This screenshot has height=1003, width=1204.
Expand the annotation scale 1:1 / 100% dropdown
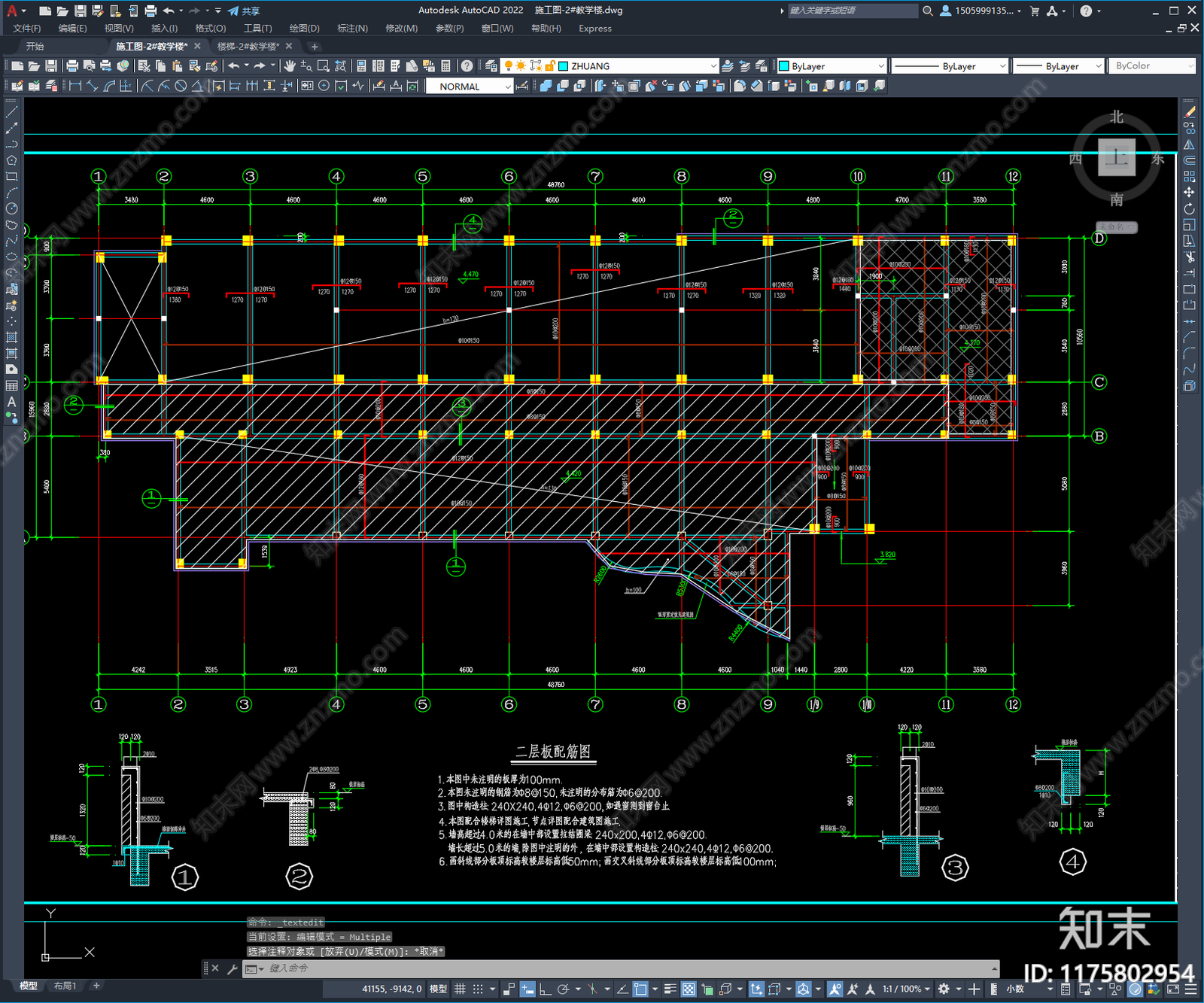(x=906, y=989)
